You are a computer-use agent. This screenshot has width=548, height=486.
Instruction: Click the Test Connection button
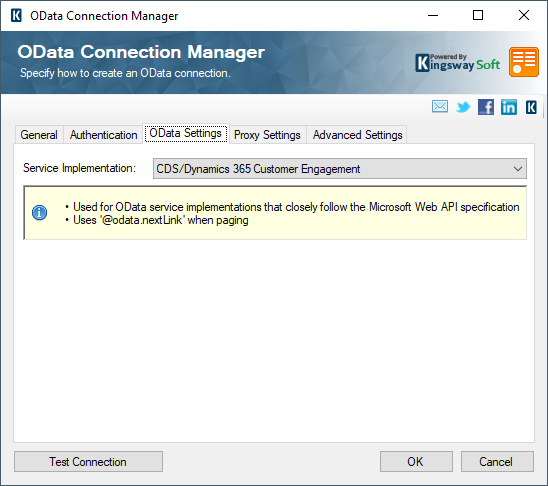tap(88, 462)
